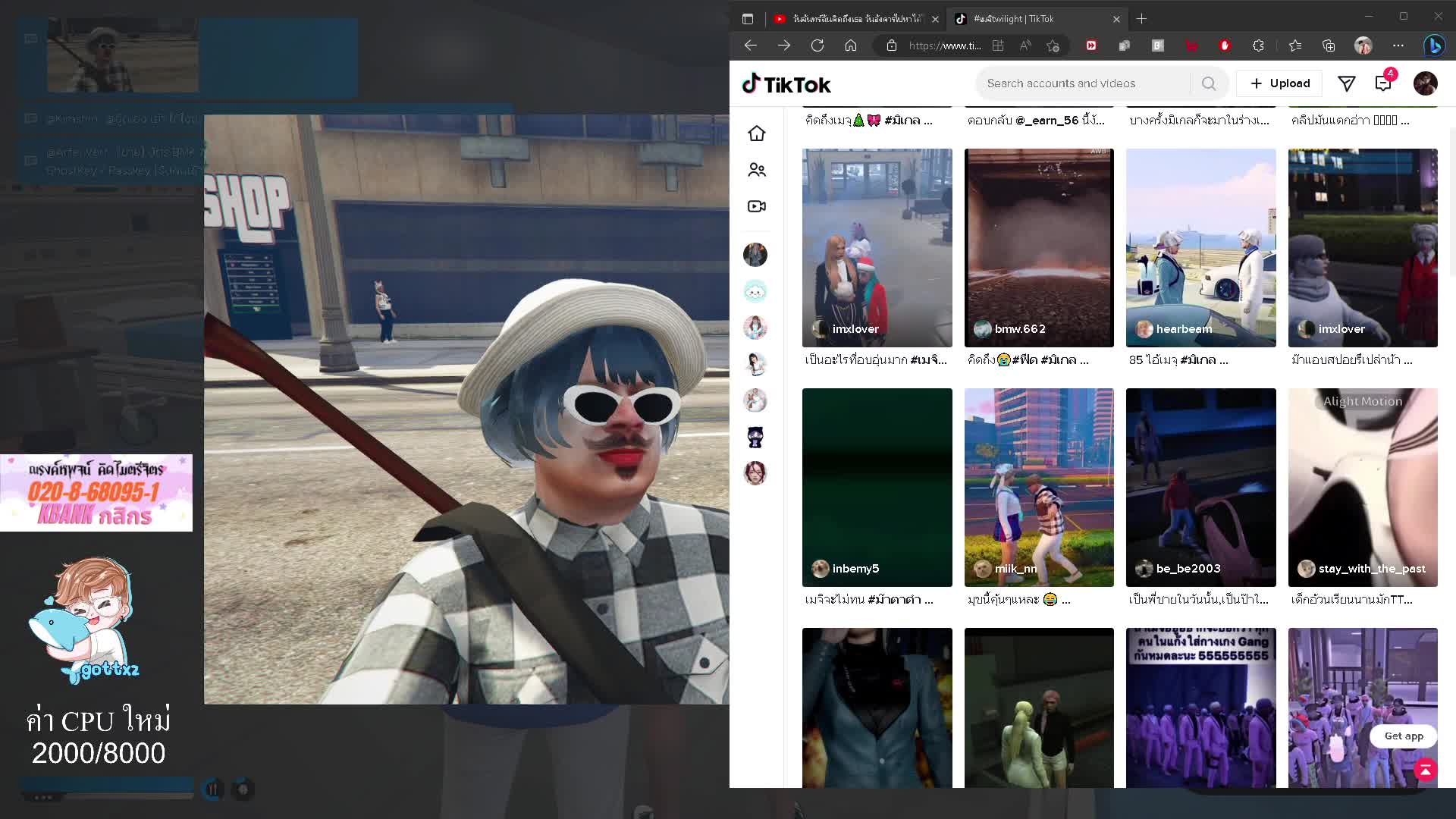1456x819 pixels.
Task: Open TikTok For You home icon
Action: click(x=756, y=133)
